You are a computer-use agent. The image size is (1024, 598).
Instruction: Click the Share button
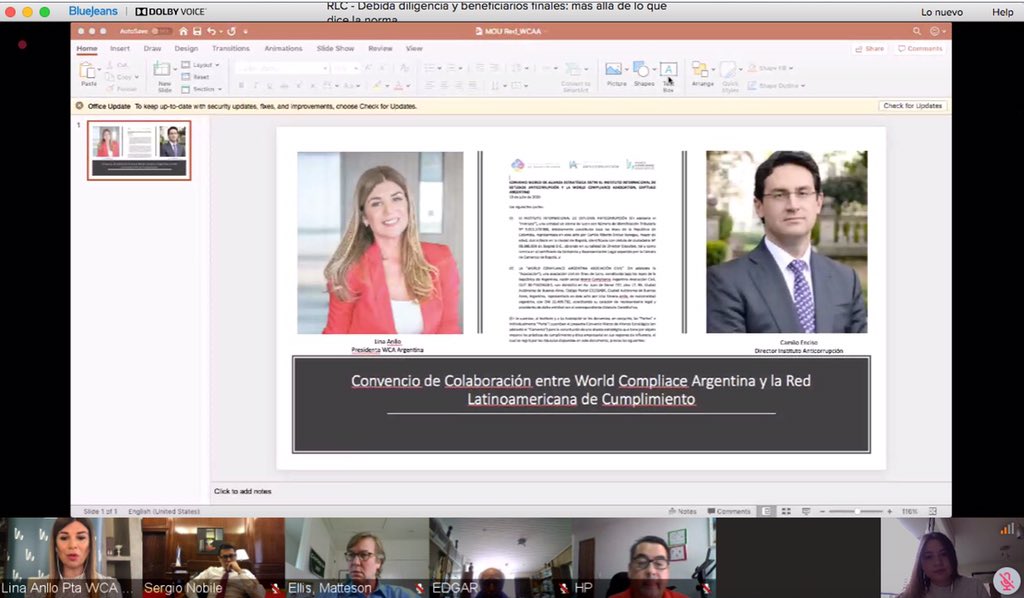click(x=870, y=48)
